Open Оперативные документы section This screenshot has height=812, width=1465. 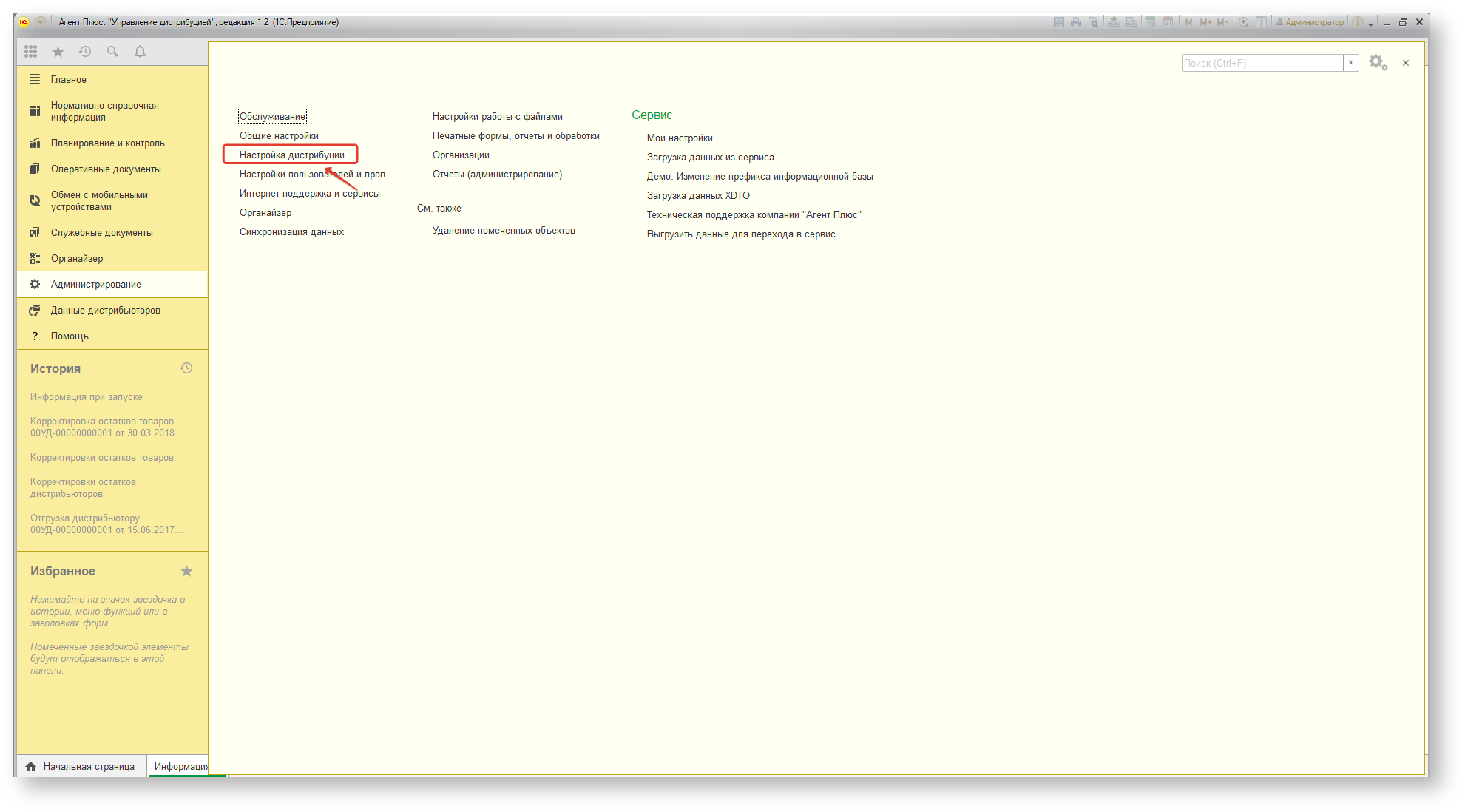coord(112,169)
